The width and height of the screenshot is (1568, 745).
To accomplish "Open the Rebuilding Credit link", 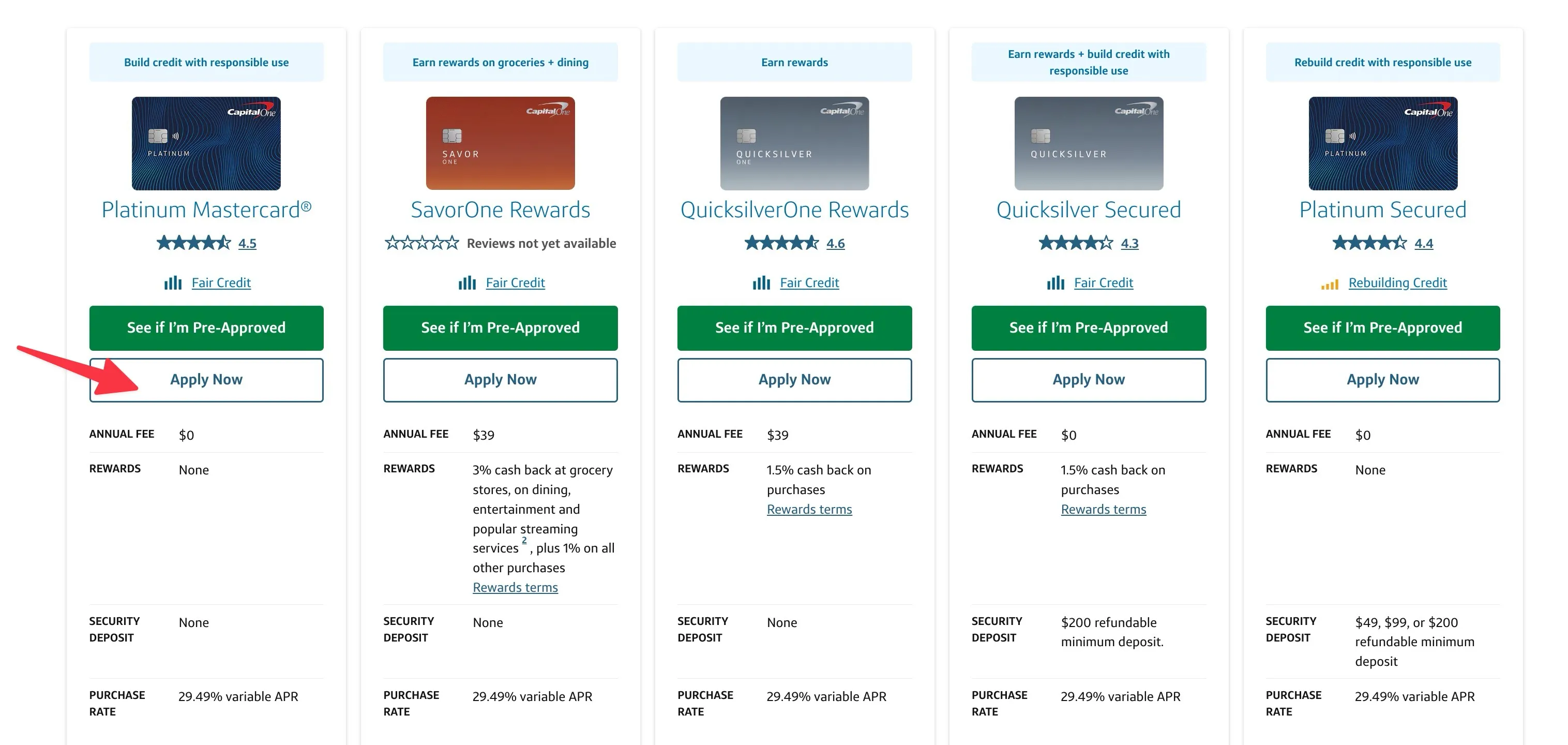I will 1397,282.
